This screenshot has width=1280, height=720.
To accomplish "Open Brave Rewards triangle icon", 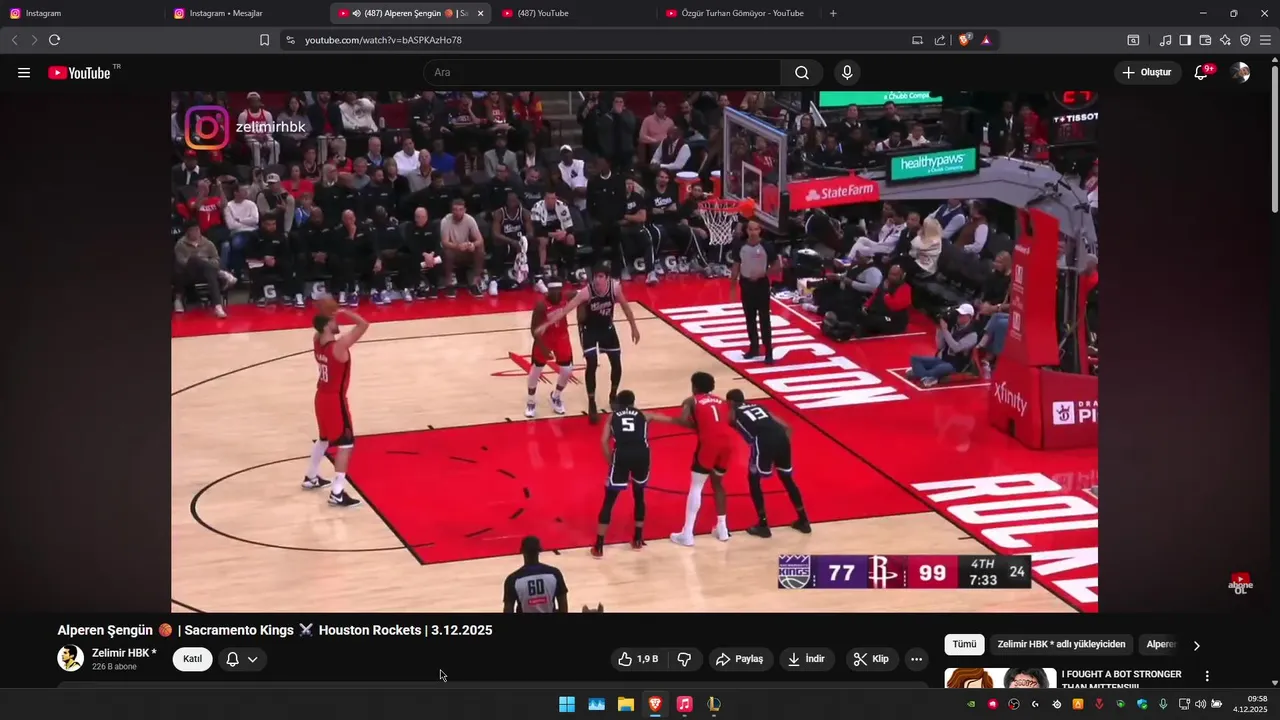I will tap(986, 40).
